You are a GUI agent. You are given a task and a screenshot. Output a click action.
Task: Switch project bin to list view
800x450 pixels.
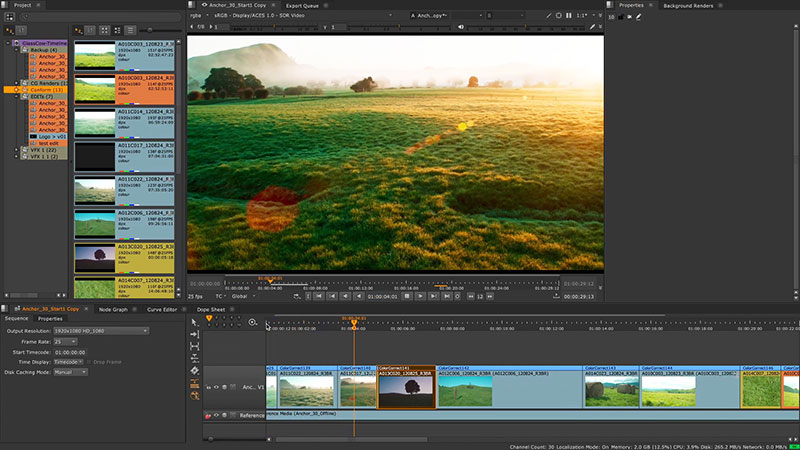point(131,31)
